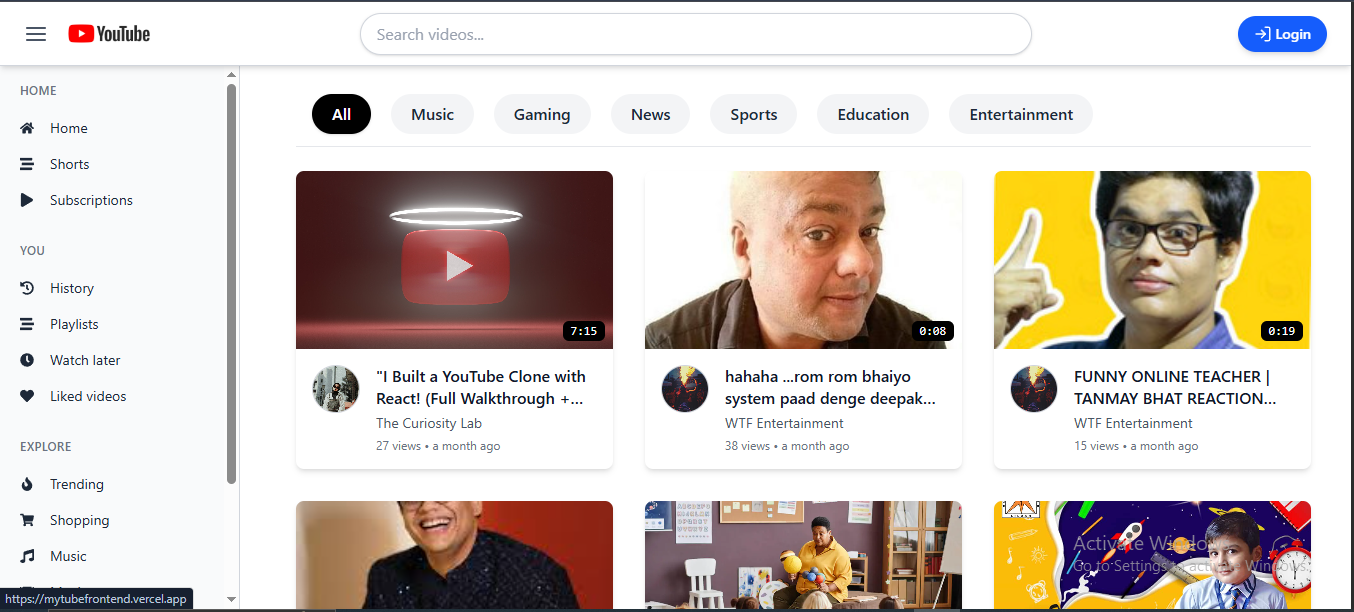Click title "hahaha ...rom rom bhaiyo"
This screenshot has height=612, width=1354.
pos(831,388)
